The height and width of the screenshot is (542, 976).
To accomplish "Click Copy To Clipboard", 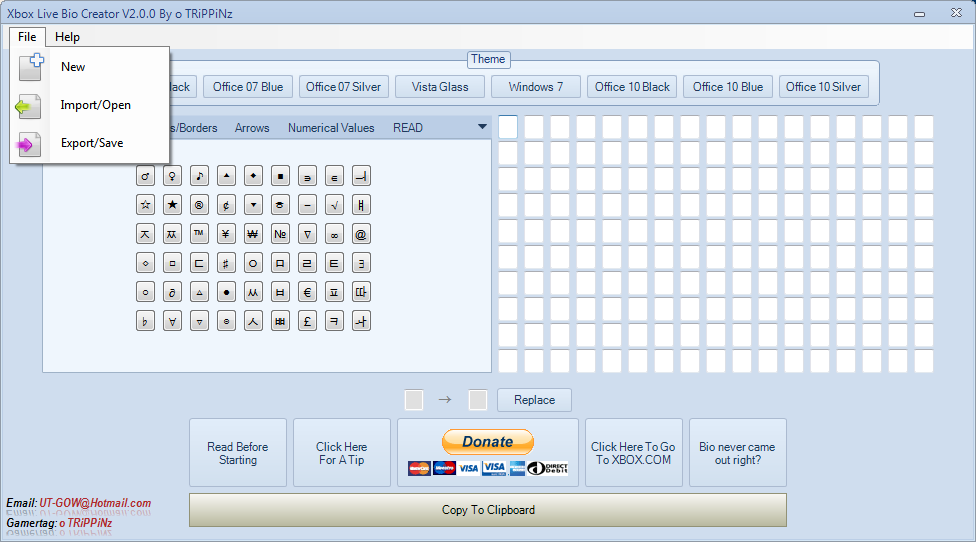I will [x=488, y=510].
